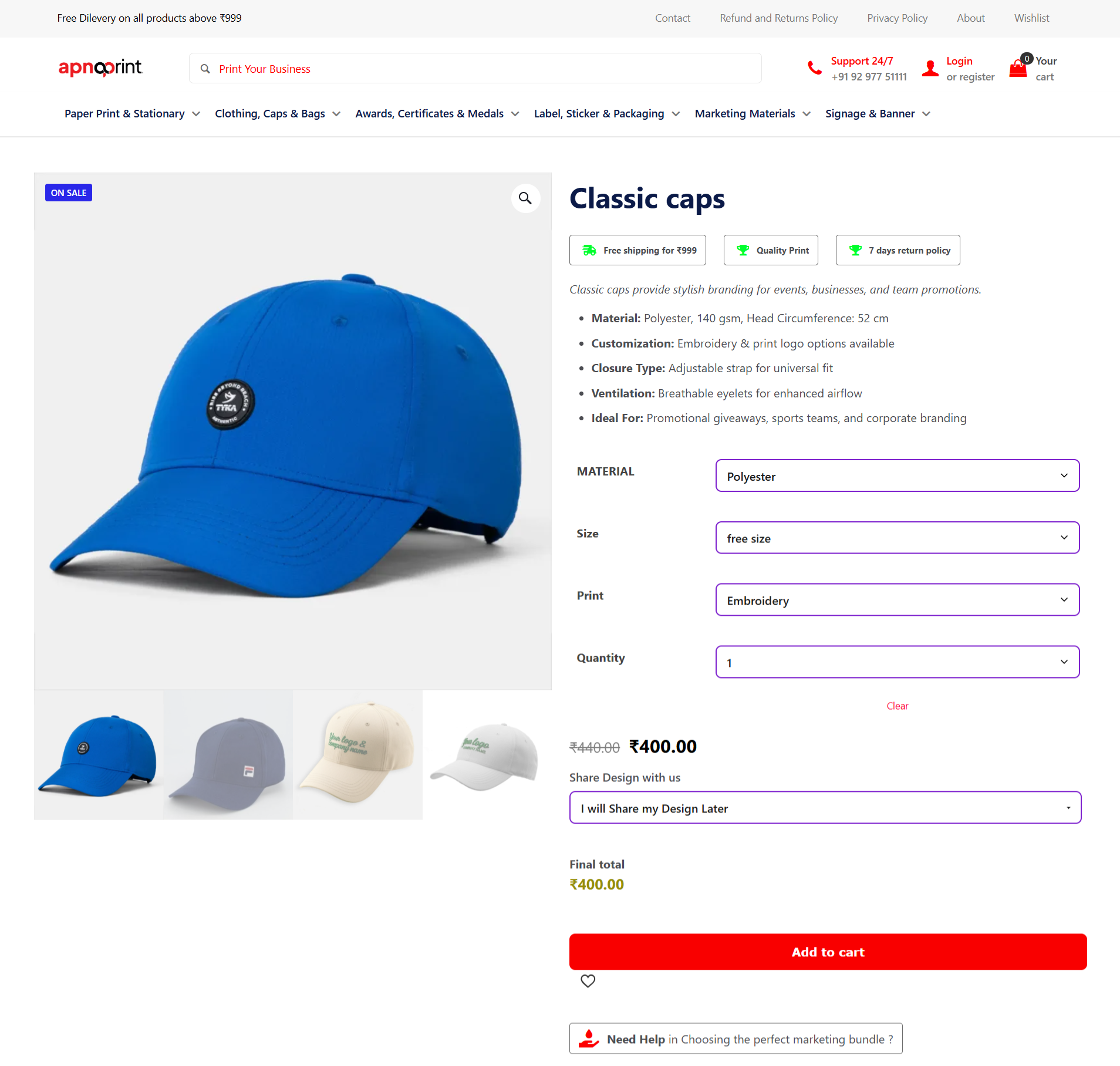Image resolution: width=1120 pixels, height=1066 pixels.
Task: Click the apnaprint logo
Action: point(100,68)
